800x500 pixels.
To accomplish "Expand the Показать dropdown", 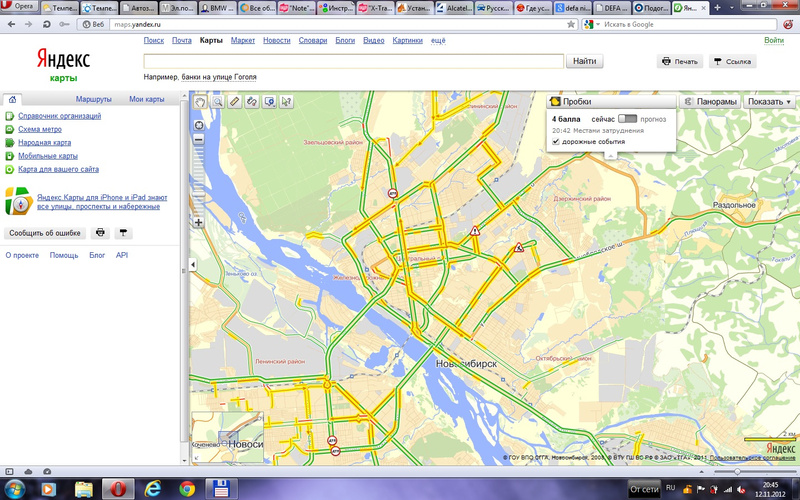I will 769,101.
